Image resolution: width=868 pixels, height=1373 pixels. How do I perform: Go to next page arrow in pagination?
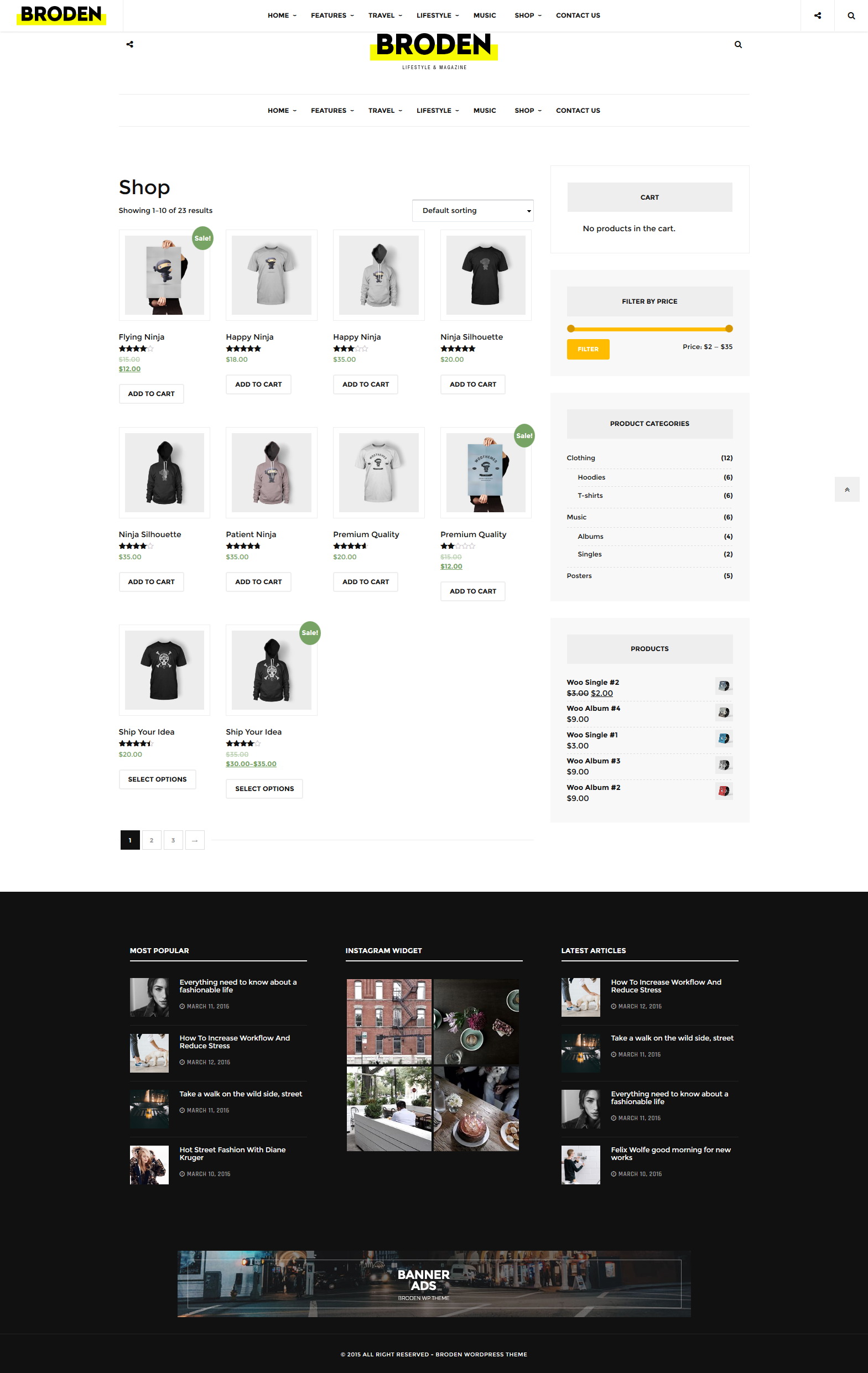pyautogui.click(x=195, y=840)
